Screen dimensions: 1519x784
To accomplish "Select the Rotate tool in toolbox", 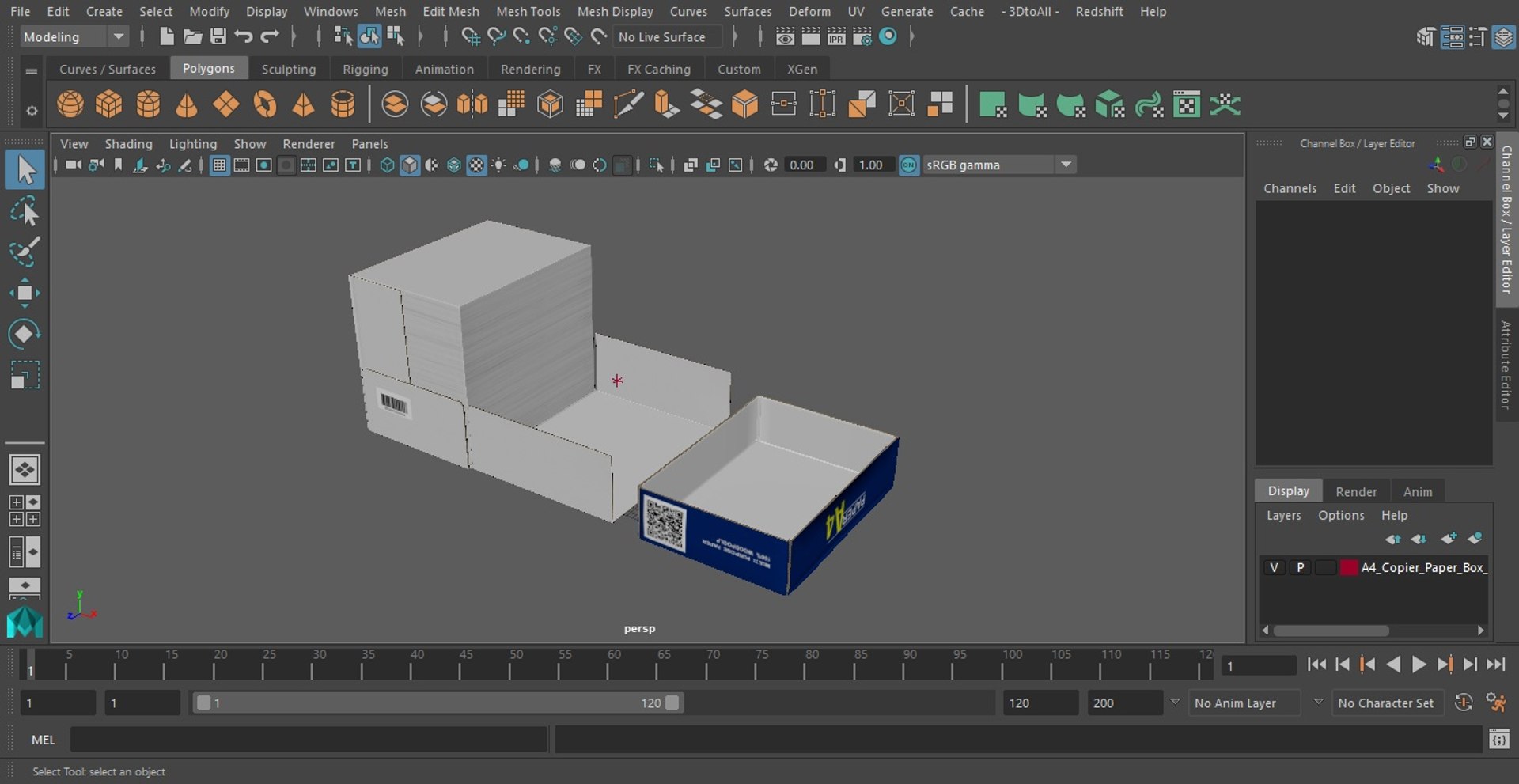I will (x=25, y=334).
